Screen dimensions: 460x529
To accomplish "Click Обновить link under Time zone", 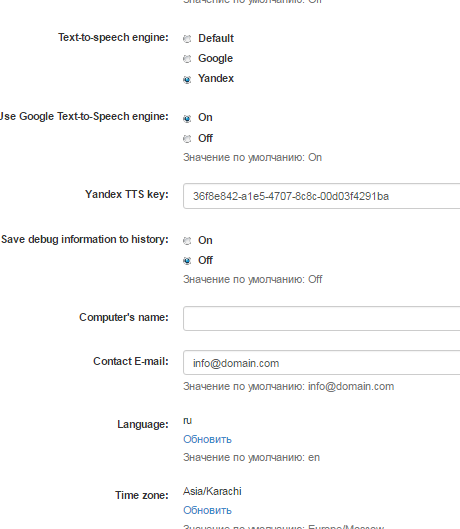I will [x=207, y=510].
